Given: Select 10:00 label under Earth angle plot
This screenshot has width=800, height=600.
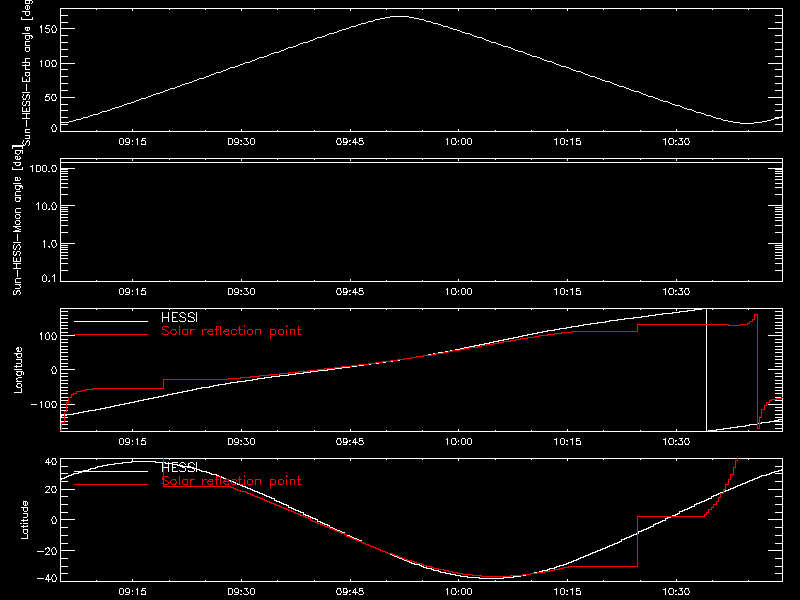Looking at the screenshot, I should (x=459, y=141).
